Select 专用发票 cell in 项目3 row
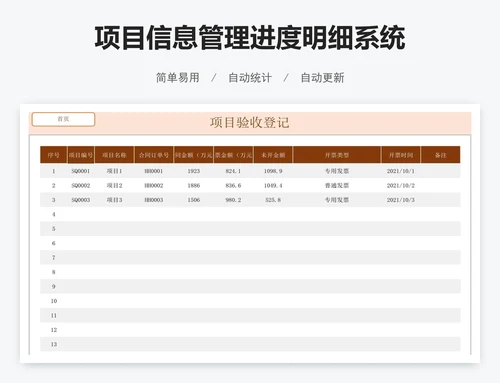This screenshot has width=500, height=383. coord(337,200)
